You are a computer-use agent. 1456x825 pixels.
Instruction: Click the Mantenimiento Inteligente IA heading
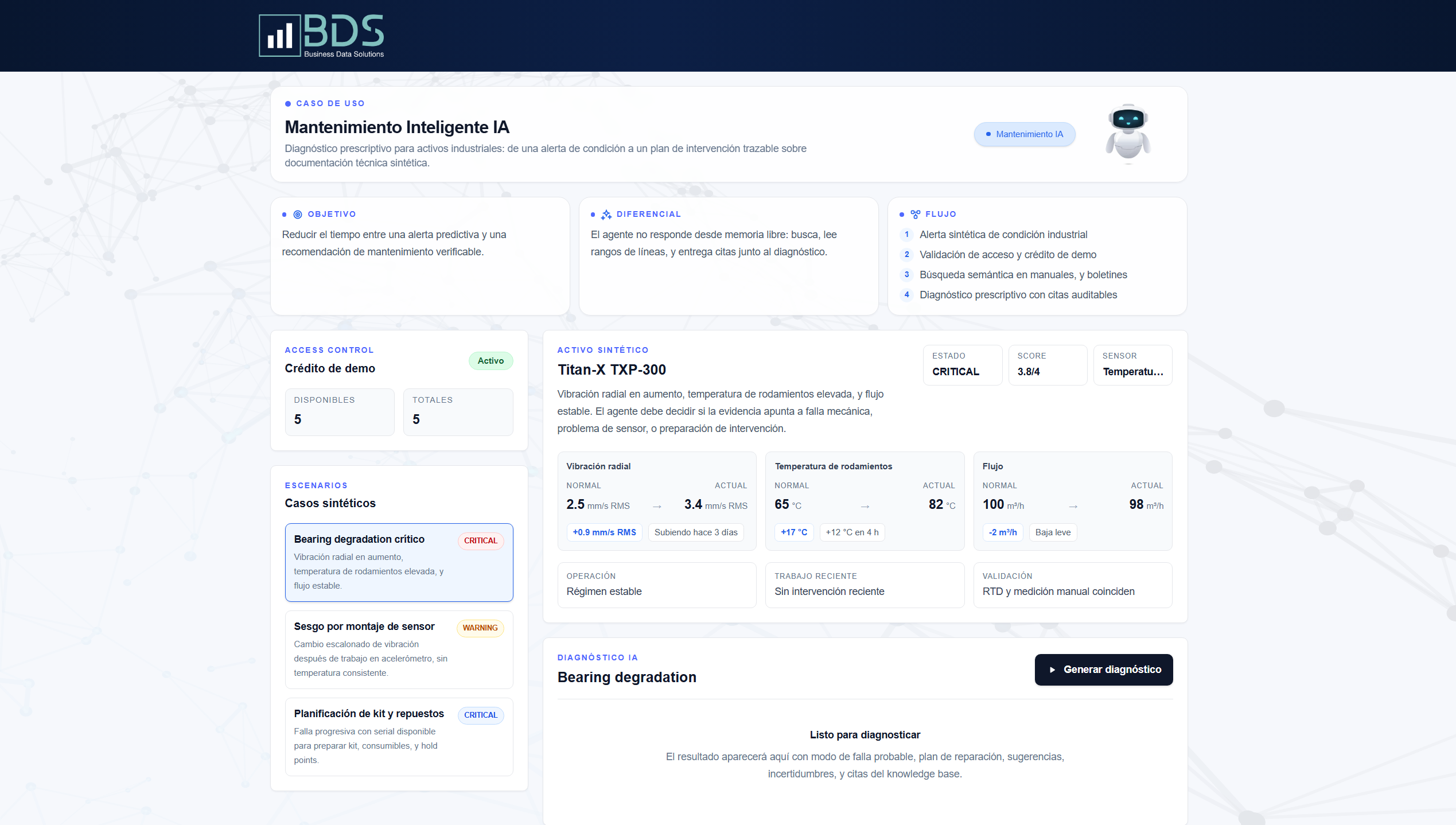(397, 127)
